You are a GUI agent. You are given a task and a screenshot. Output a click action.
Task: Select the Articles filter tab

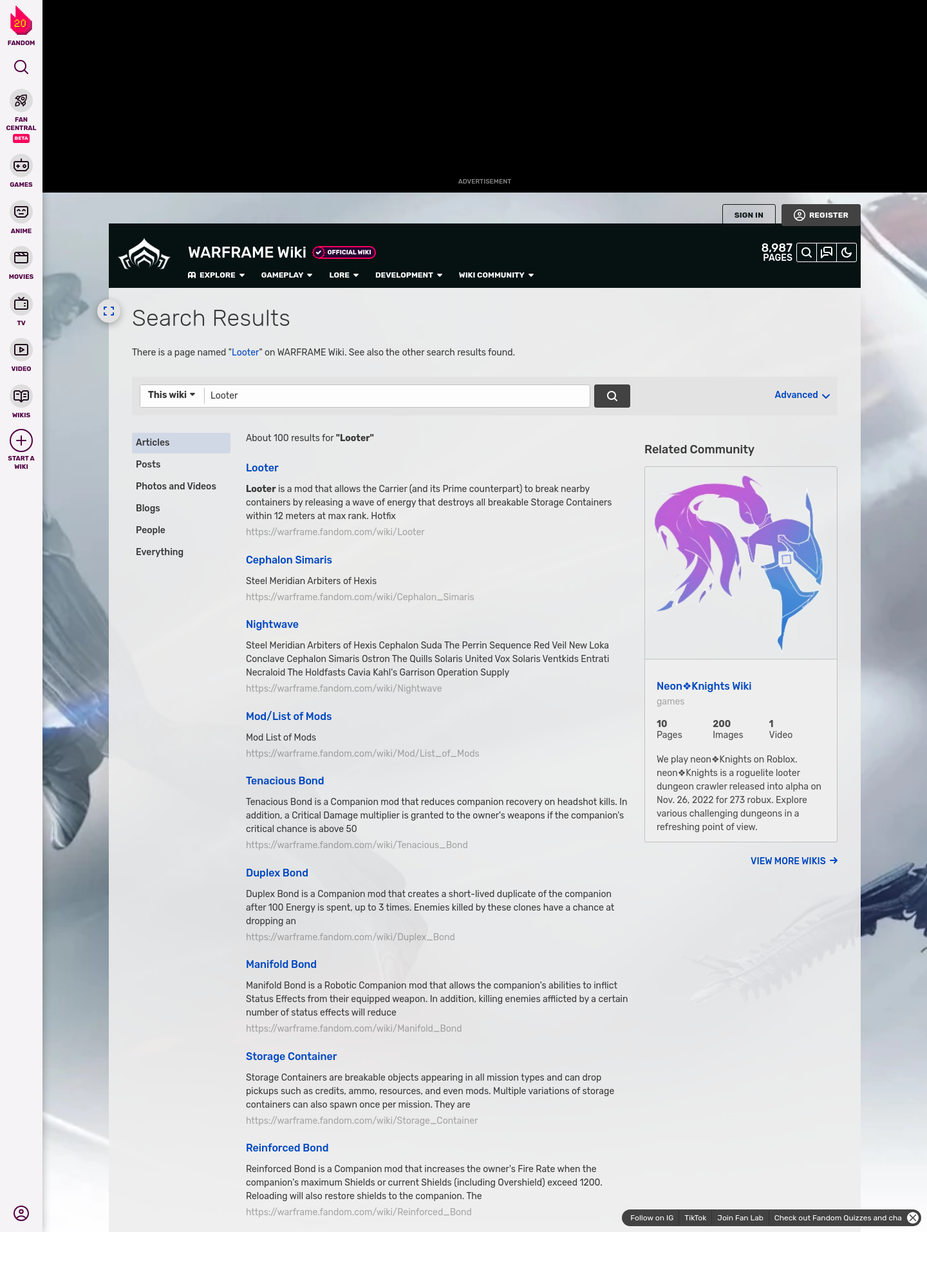[x=181, y=442]
